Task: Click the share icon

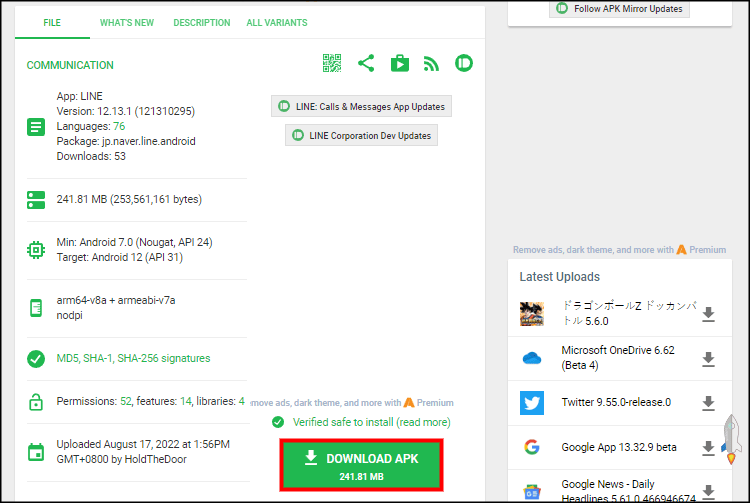Action: 366,63
